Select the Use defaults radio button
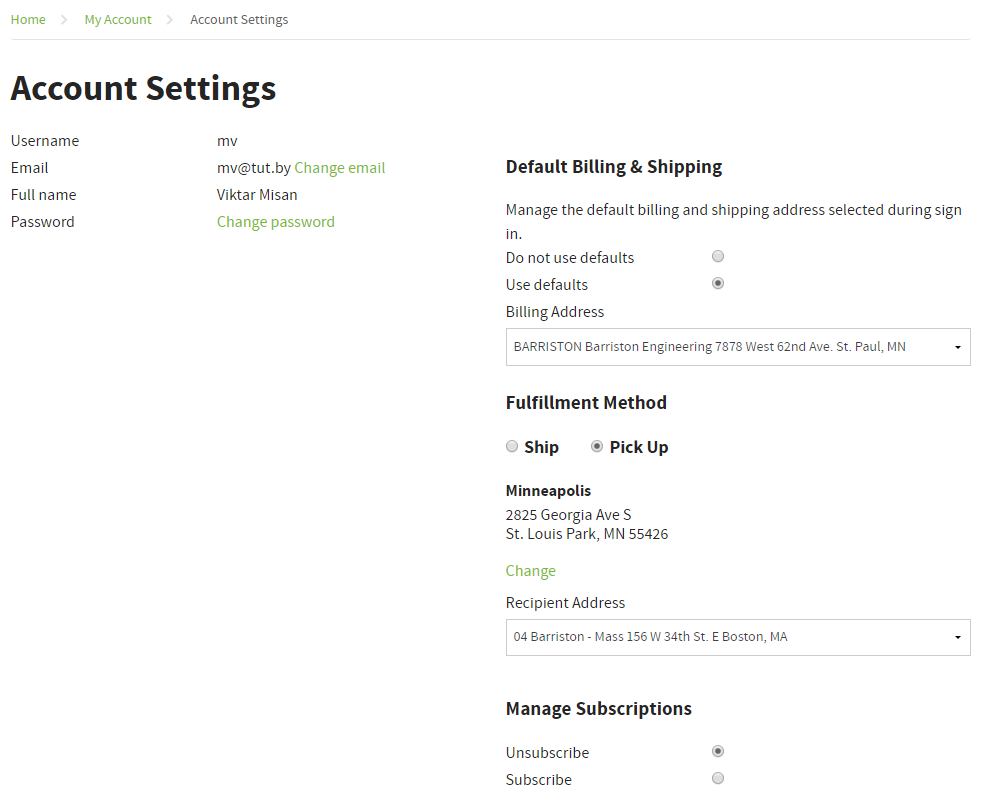The width and height of the screenshot is (991, 807). click(718, 283)
